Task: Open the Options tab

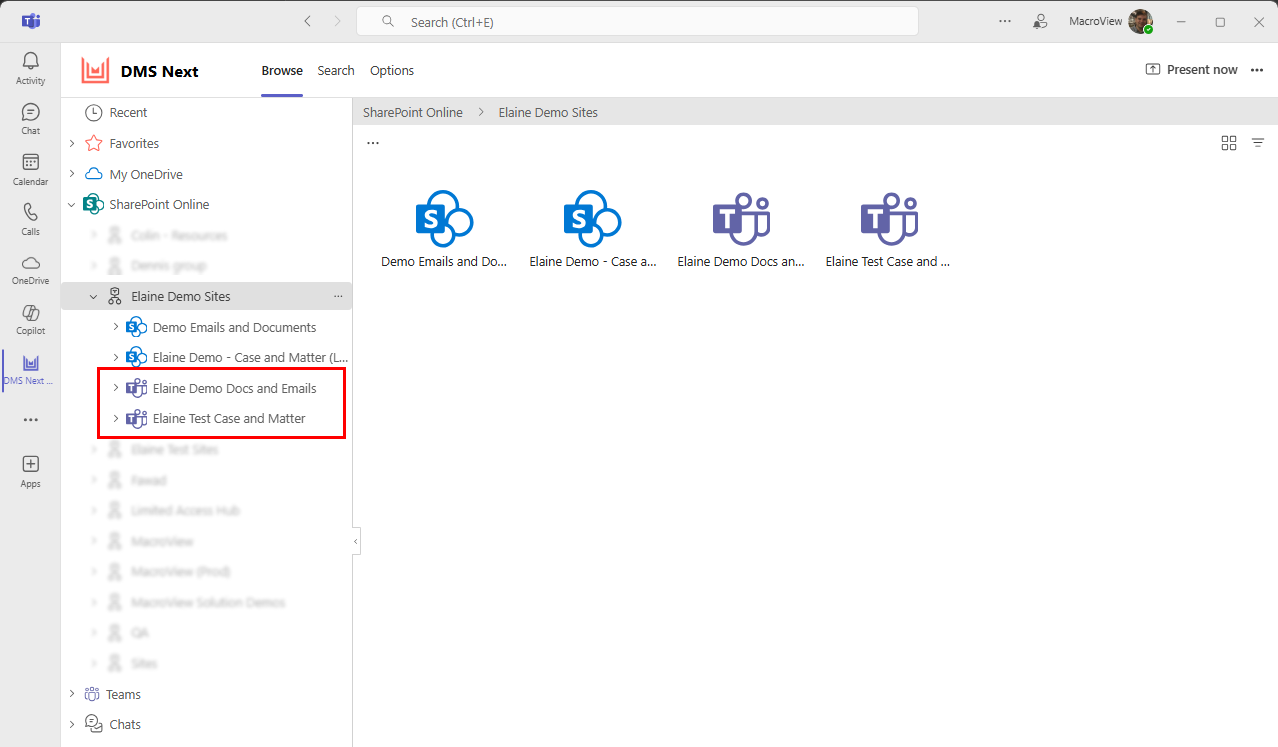Action: [x=392, y=71]
